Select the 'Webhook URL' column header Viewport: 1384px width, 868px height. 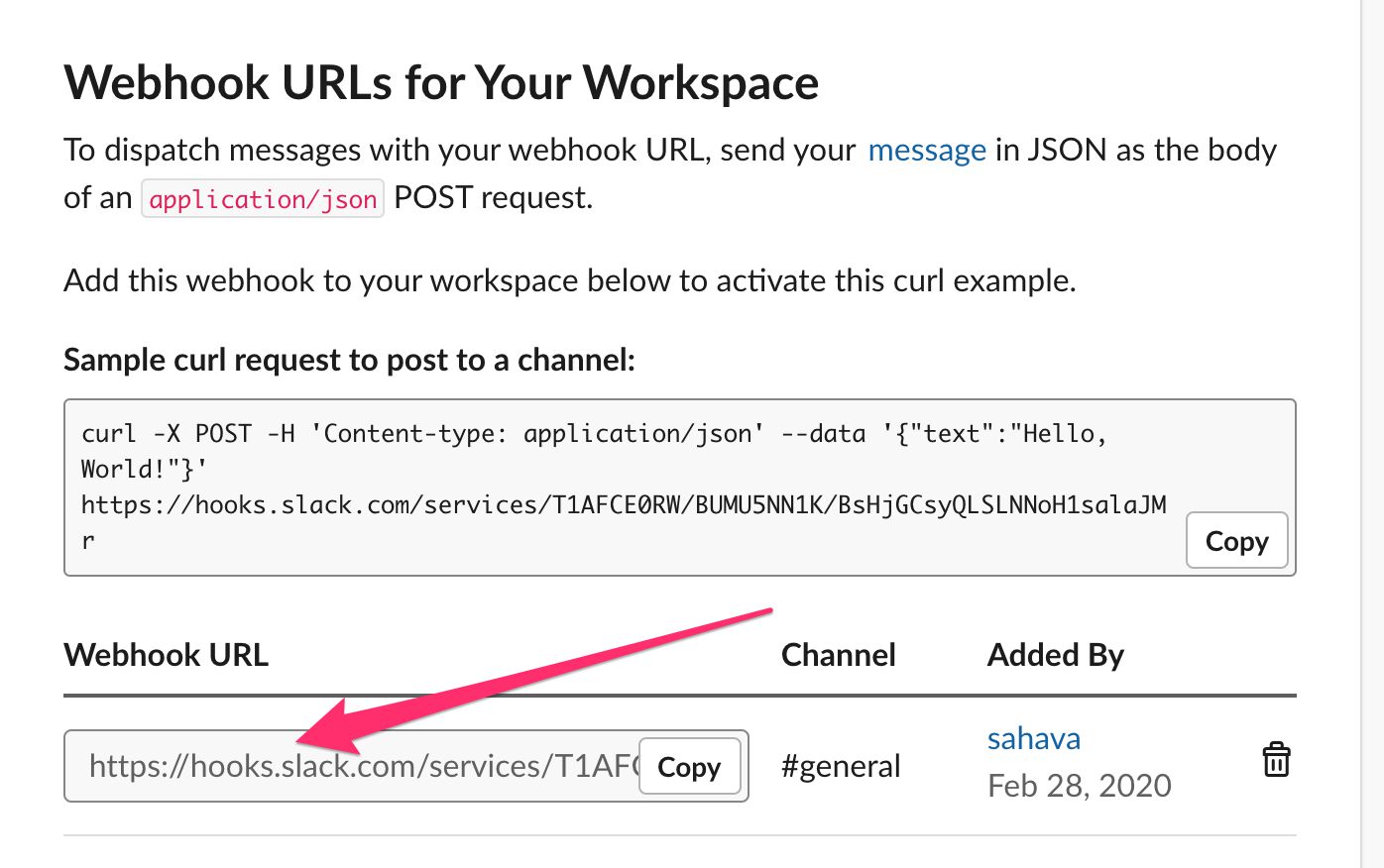point(167,655)
